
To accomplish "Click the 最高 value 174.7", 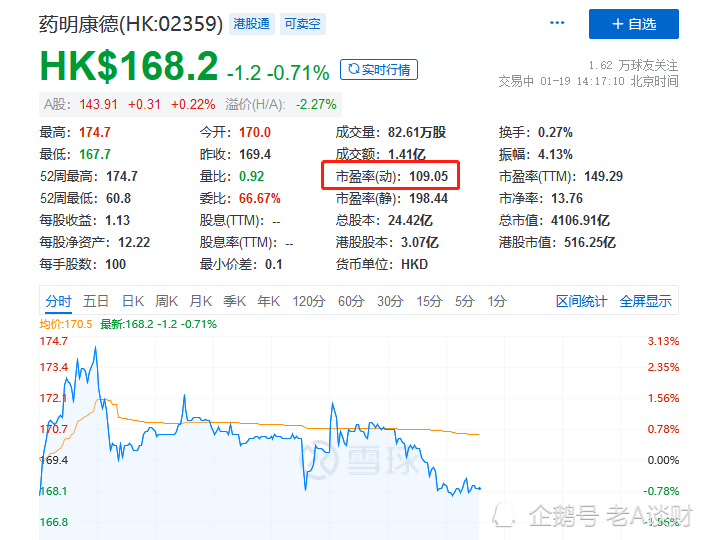I will click(x=95, y=132).
